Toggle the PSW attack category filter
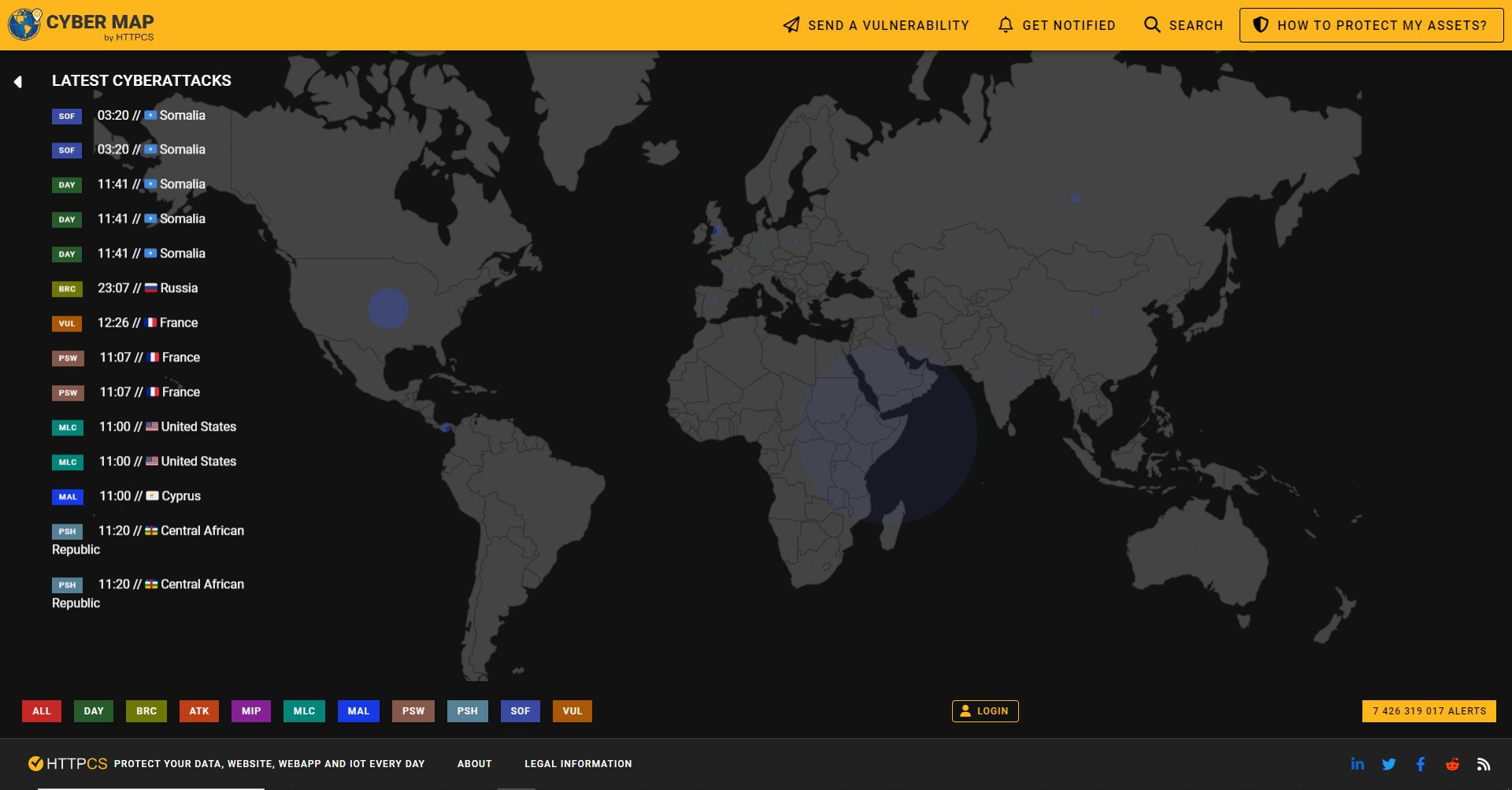Image resolution: width=1512 pixels, height=790 pixels. [x=413, y=710]
